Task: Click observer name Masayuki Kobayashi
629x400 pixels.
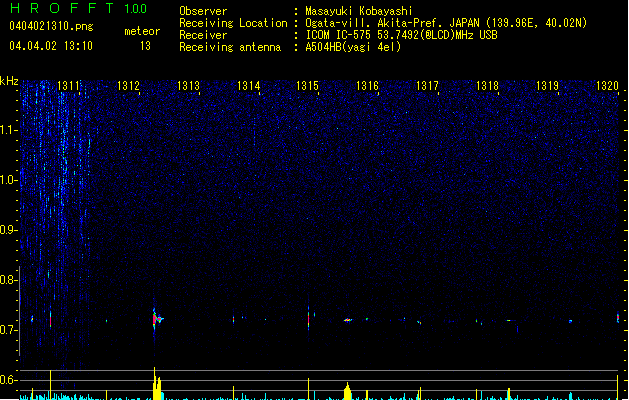Action: pyautogui.click(x=359, y=11)
